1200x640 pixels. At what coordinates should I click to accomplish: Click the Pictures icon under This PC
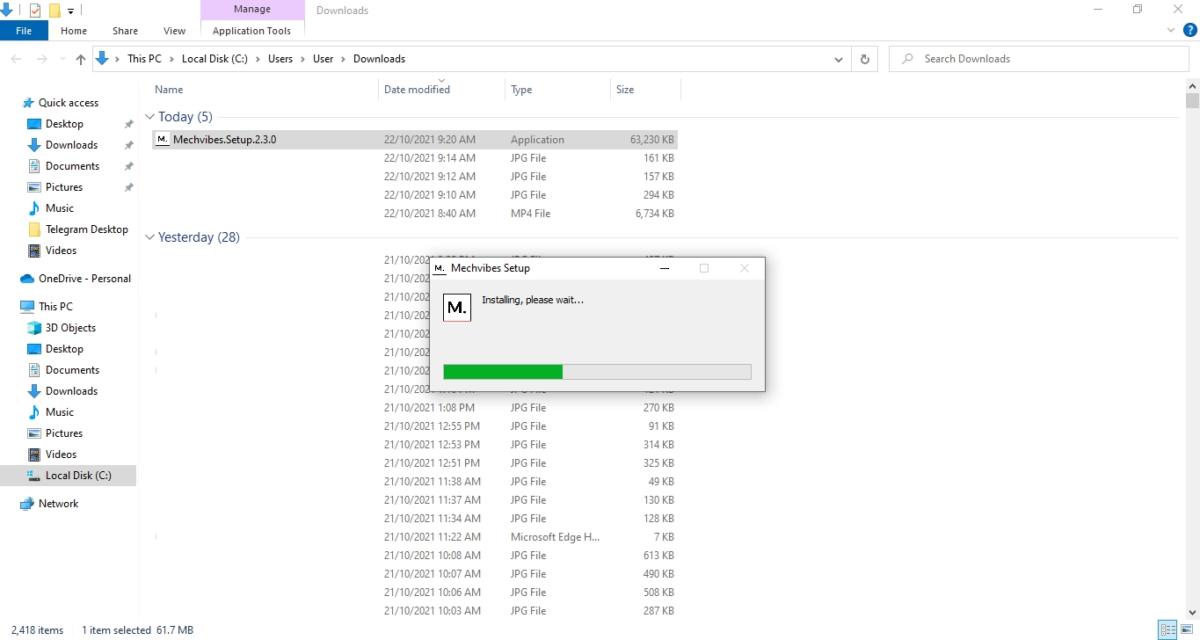[34, 433]
